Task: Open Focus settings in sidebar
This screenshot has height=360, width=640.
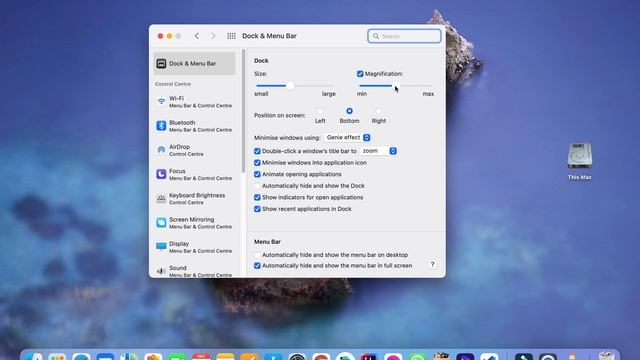Action: [194, 174]
